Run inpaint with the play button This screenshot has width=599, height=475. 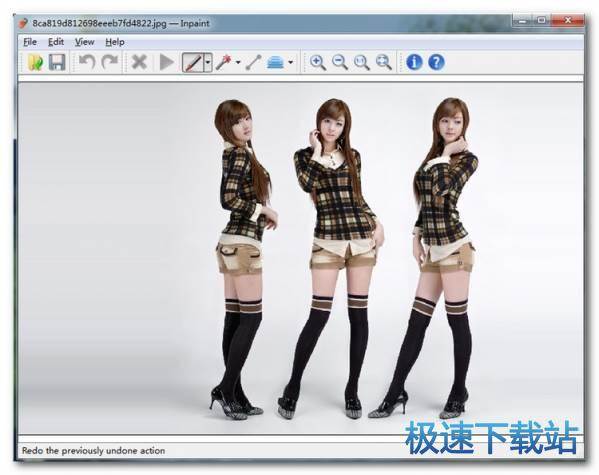pos(166,62)
